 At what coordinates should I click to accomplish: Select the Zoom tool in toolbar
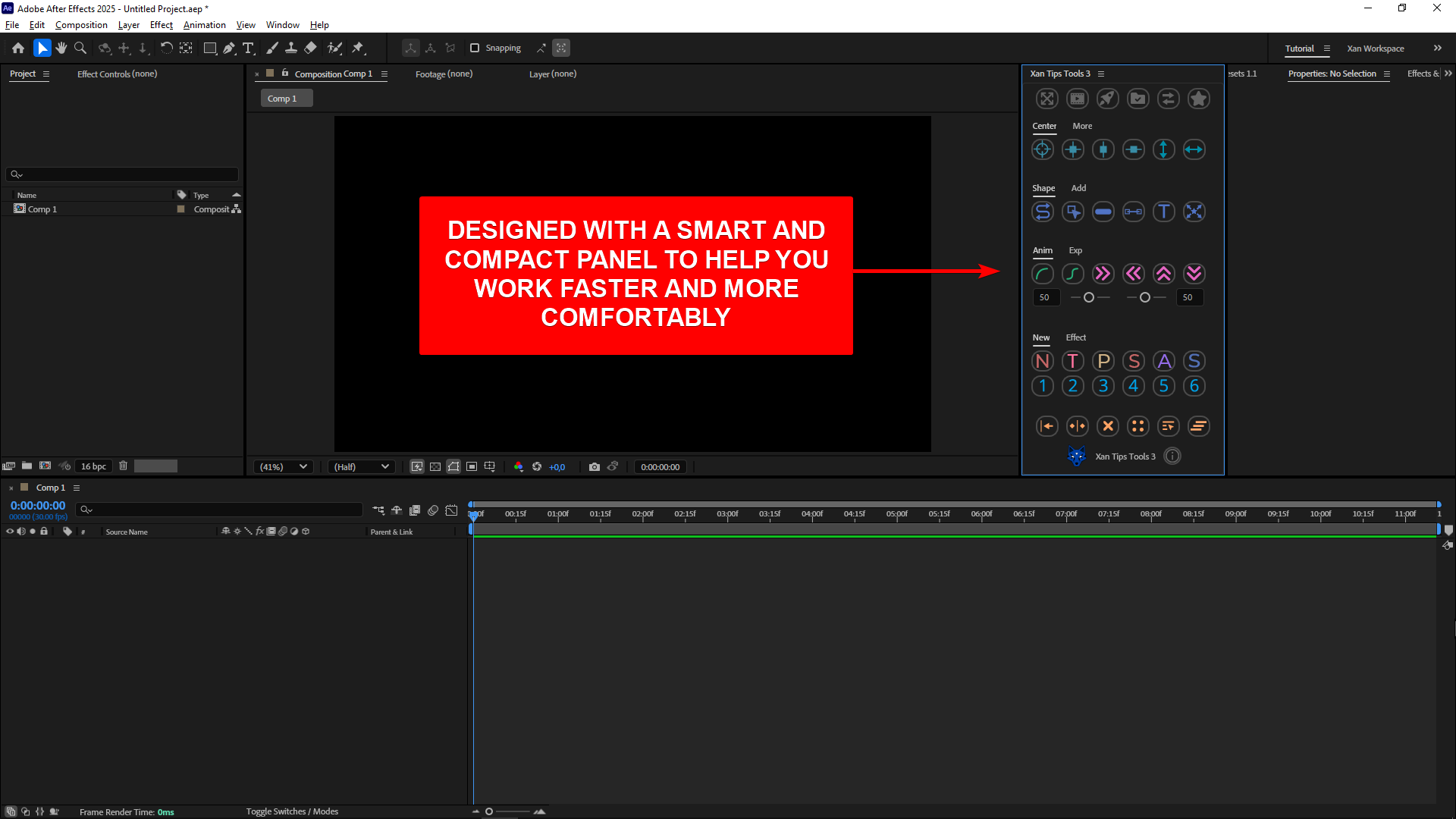click(x=80, y=48)
